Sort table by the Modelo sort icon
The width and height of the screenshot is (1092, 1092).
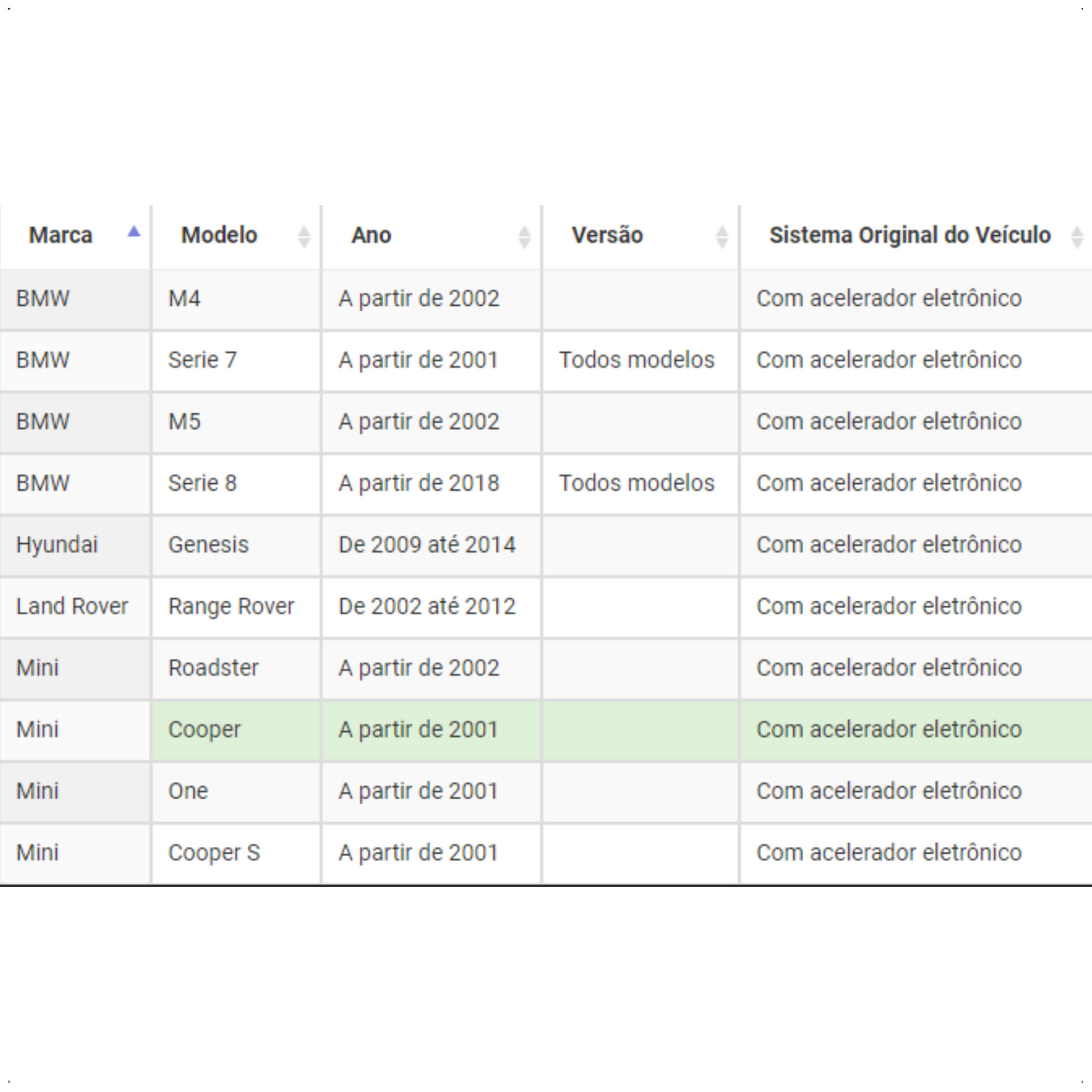click(x=304, y=237)
